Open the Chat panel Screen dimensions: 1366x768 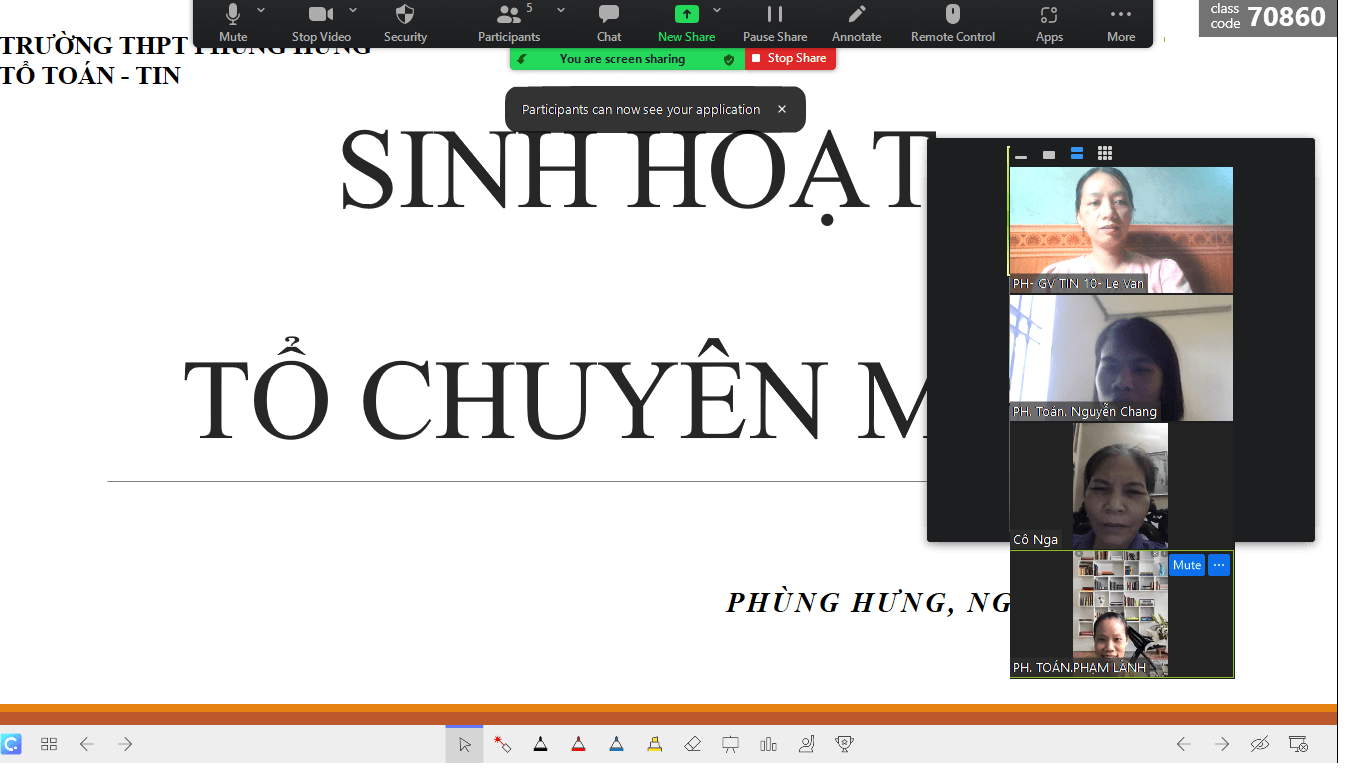[609, 23]
